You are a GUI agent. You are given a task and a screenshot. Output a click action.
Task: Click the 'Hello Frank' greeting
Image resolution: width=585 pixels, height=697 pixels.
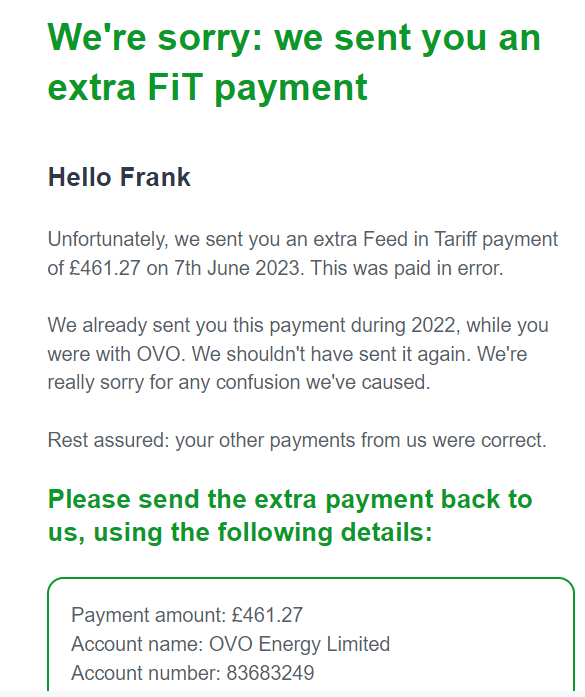(x=119, y=177)
